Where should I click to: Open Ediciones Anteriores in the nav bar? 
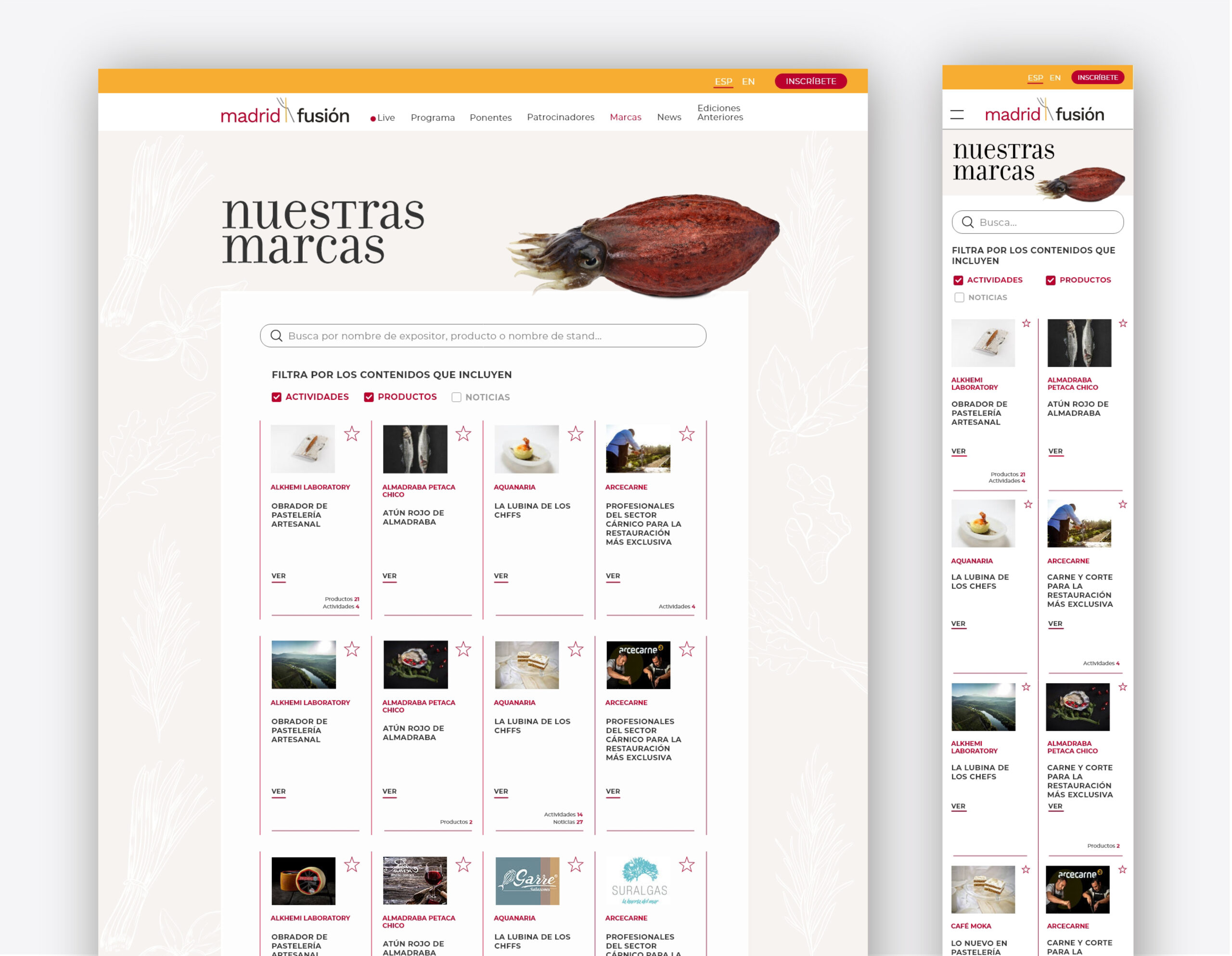(x=720, y=112)
